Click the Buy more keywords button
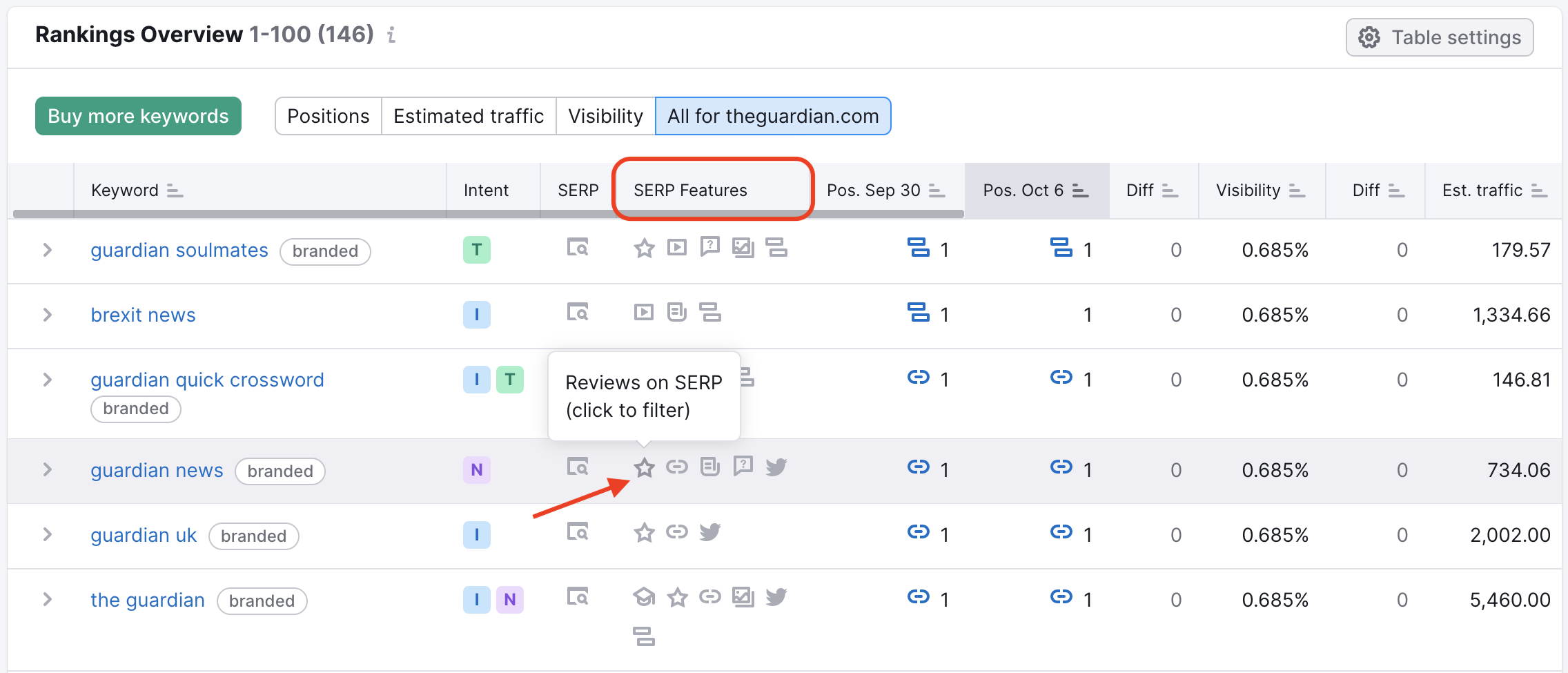 (138, 116)
